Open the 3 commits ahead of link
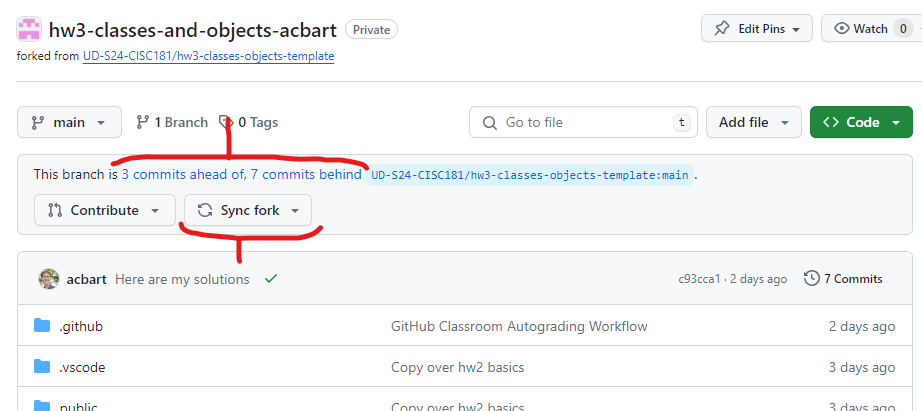Viewport: 922px width, 411px height. coord(183,174)
